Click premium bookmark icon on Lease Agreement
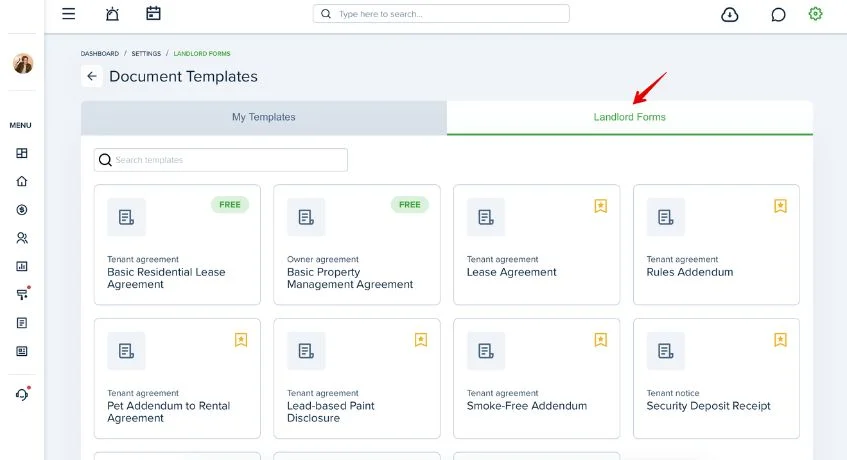Viewport: 847px width, 460px height. (x=601, y=206)
